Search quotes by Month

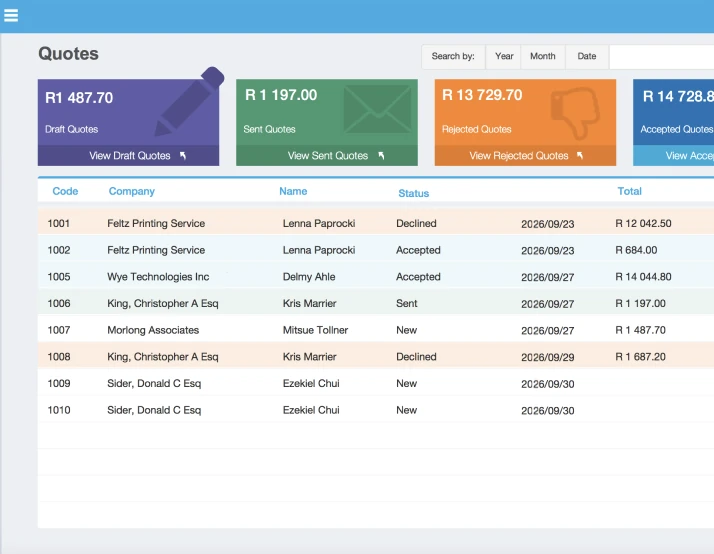point(543,56)
